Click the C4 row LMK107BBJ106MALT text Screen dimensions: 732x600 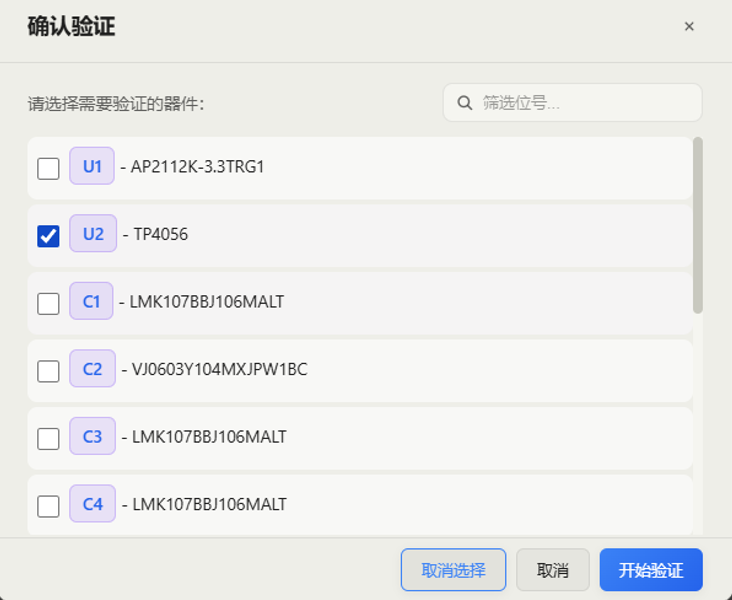[x=209, y=504]
